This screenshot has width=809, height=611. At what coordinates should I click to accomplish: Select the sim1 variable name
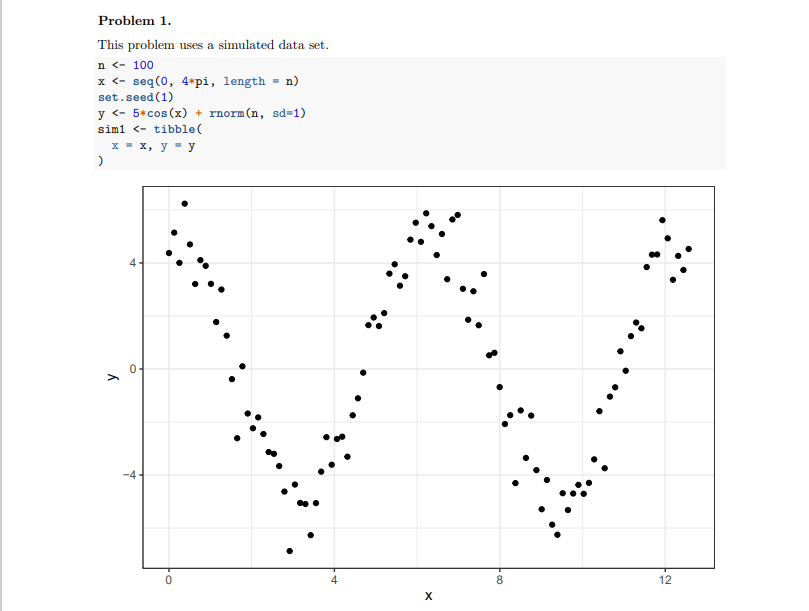click(111, 129)
